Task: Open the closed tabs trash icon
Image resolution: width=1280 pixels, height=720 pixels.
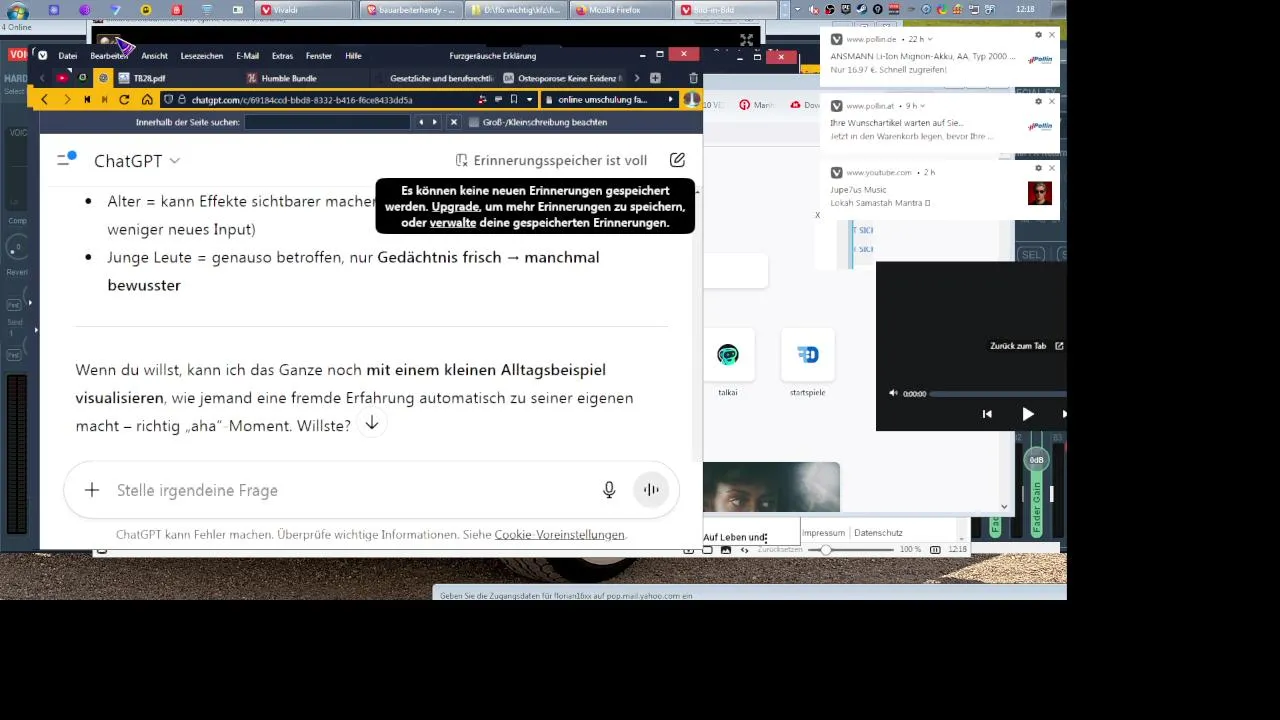Action: [694, 78]
